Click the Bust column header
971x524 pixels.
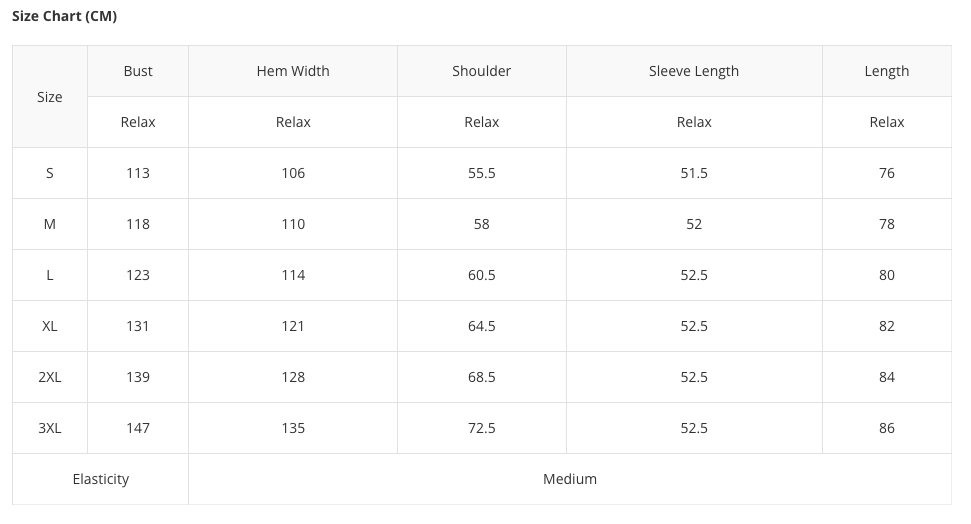pyautogui.click(x=138, y=71)
